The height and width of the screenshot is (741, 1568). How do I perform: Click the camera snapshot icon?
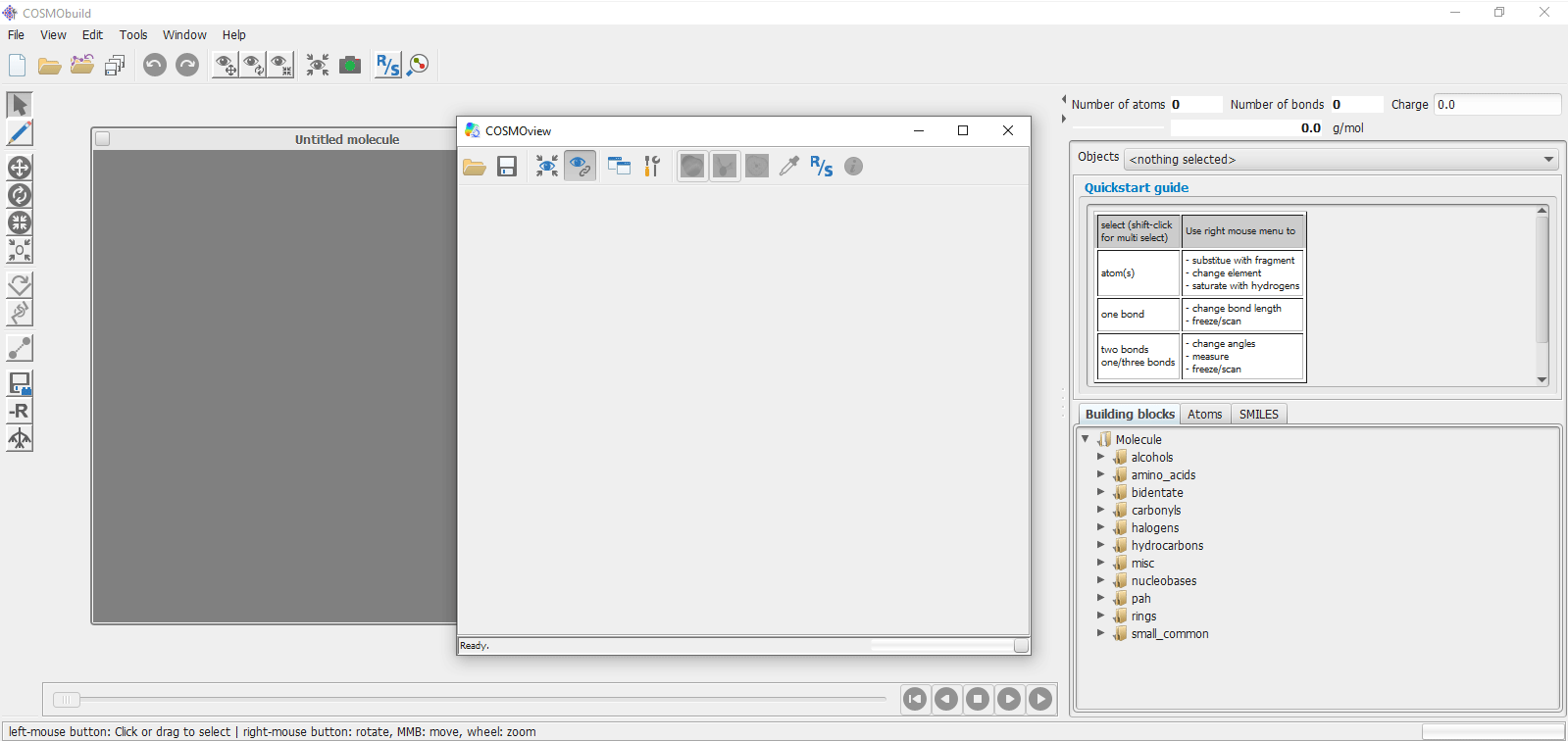[x=350, y=65]
